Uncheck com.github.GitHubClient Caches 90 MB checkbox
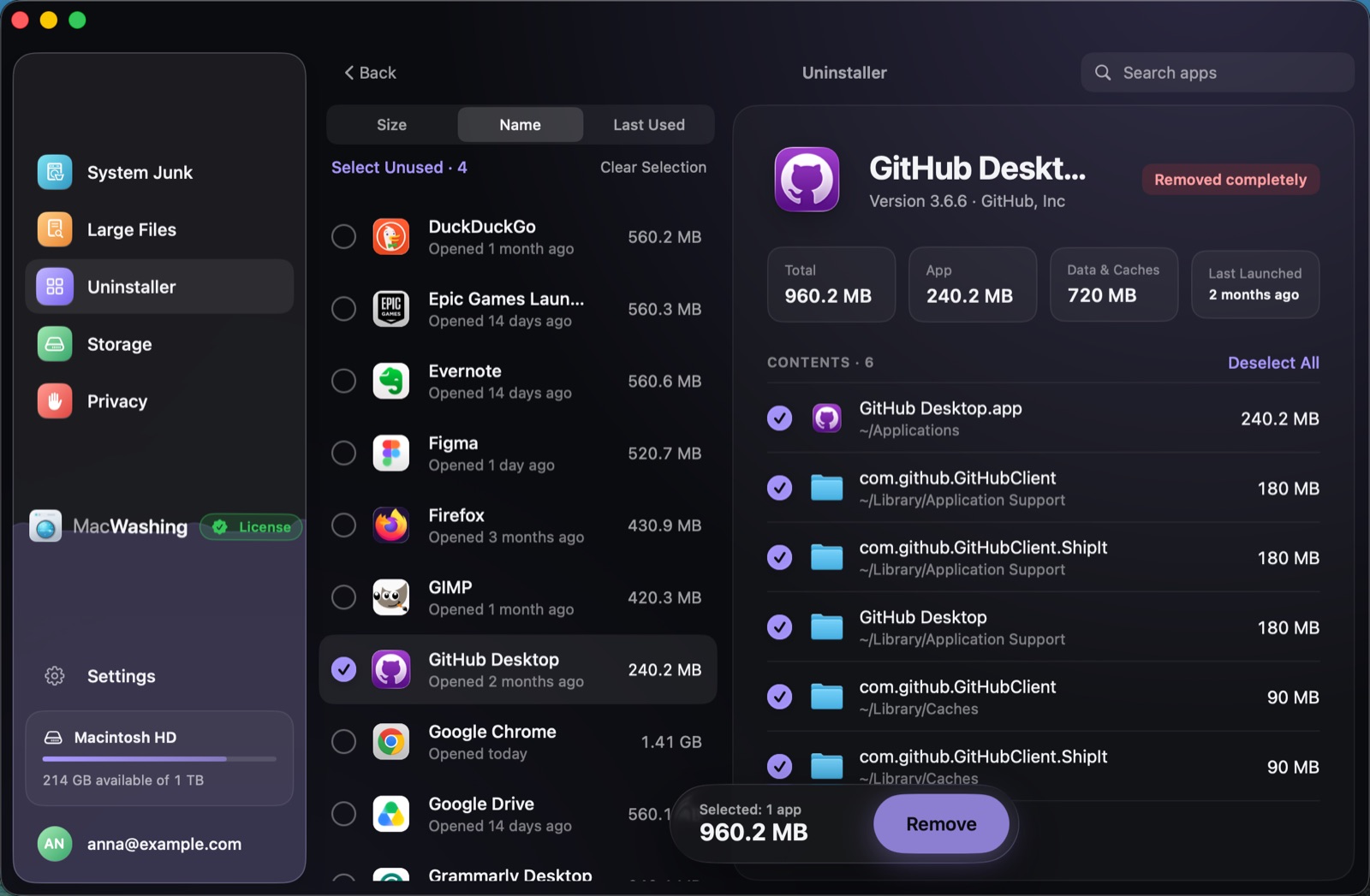Viewport: 1370px width, 896px height. (x=780, y=697)
